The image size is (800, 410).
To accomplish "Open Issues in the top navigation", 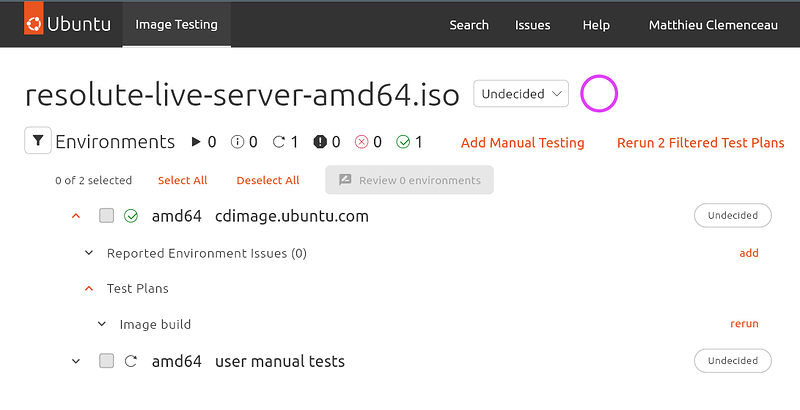I will [532, 25].
